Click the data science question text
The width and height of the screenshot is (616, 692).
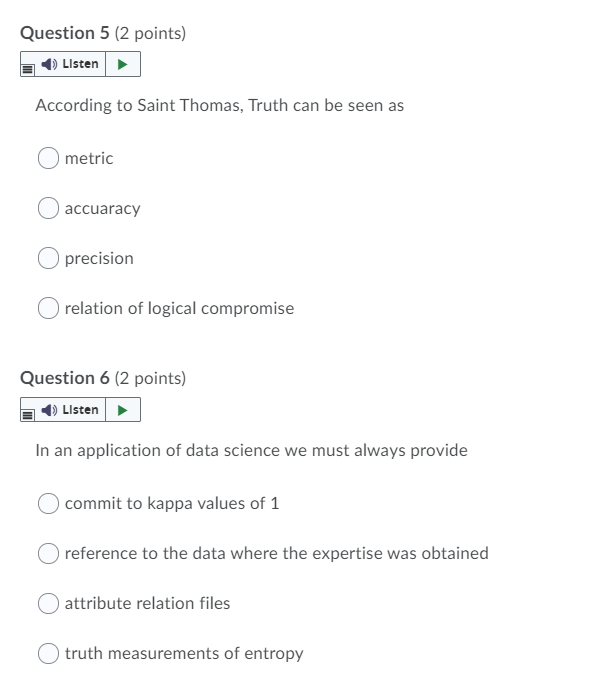coord(251,450)
